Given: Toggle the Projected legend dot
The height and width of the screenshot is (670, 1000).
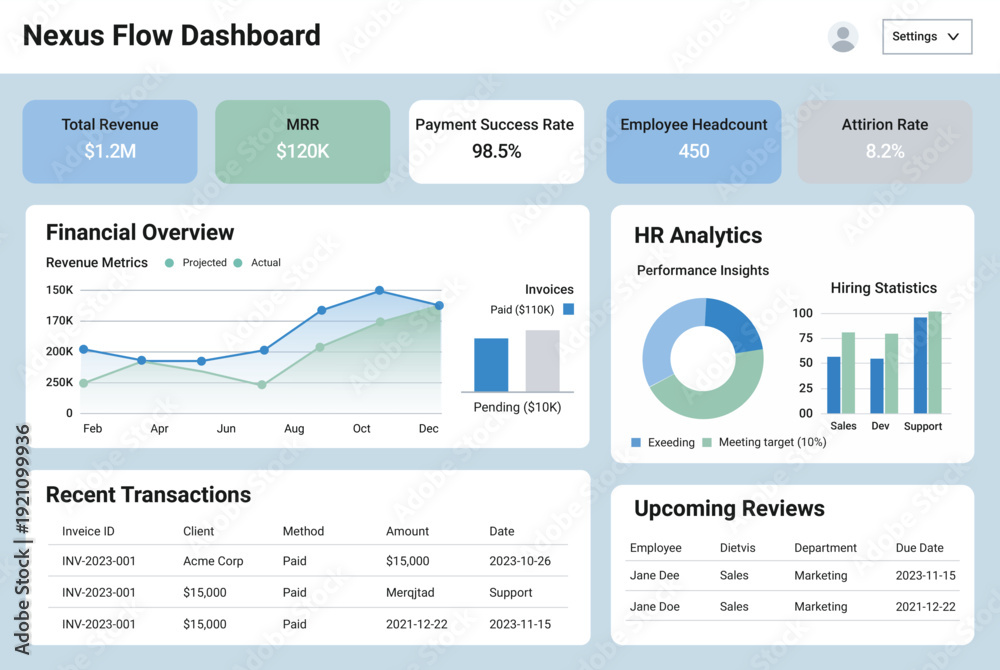Looking at the screenshot, I should (x=169, y=263).
